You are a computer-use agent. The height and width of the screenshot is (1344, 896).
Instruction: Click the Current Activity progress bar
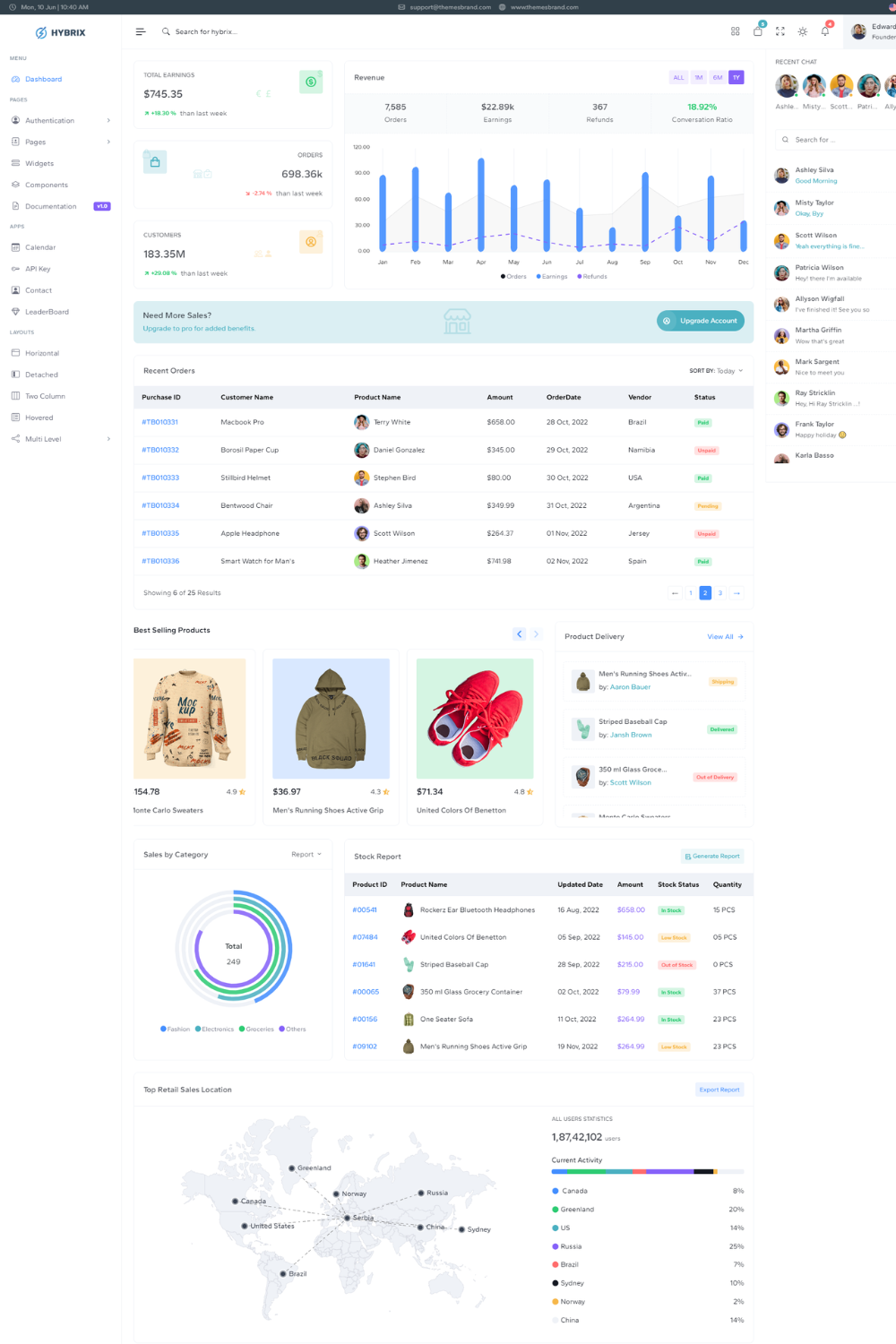(647, 1171)
